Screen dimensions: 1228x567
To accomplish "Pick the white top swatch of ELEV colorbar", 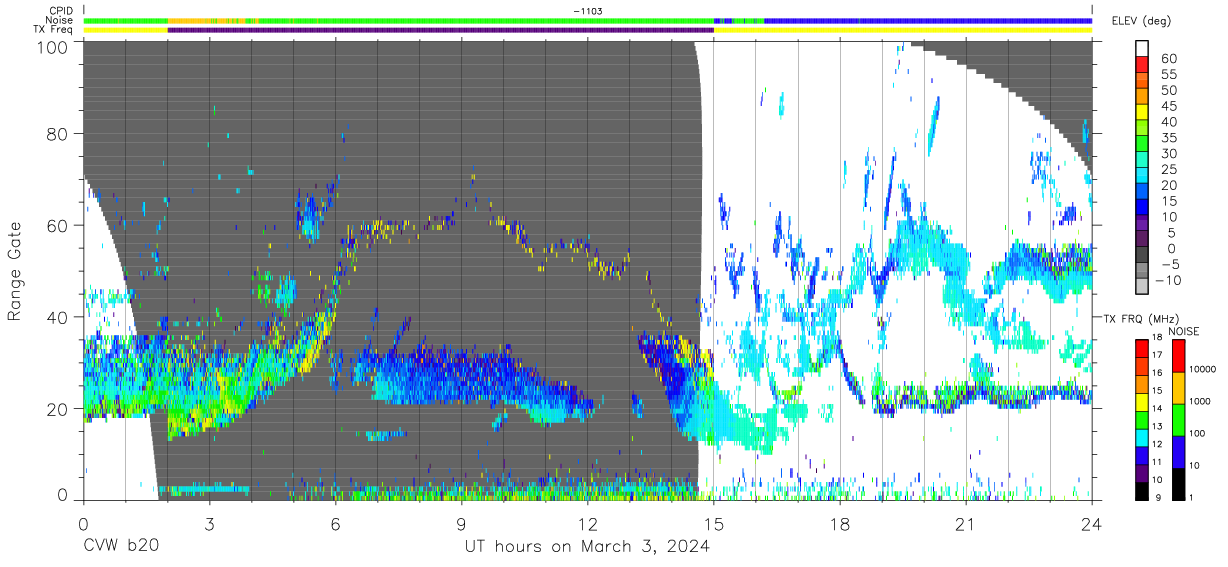I will point(1143,49).
